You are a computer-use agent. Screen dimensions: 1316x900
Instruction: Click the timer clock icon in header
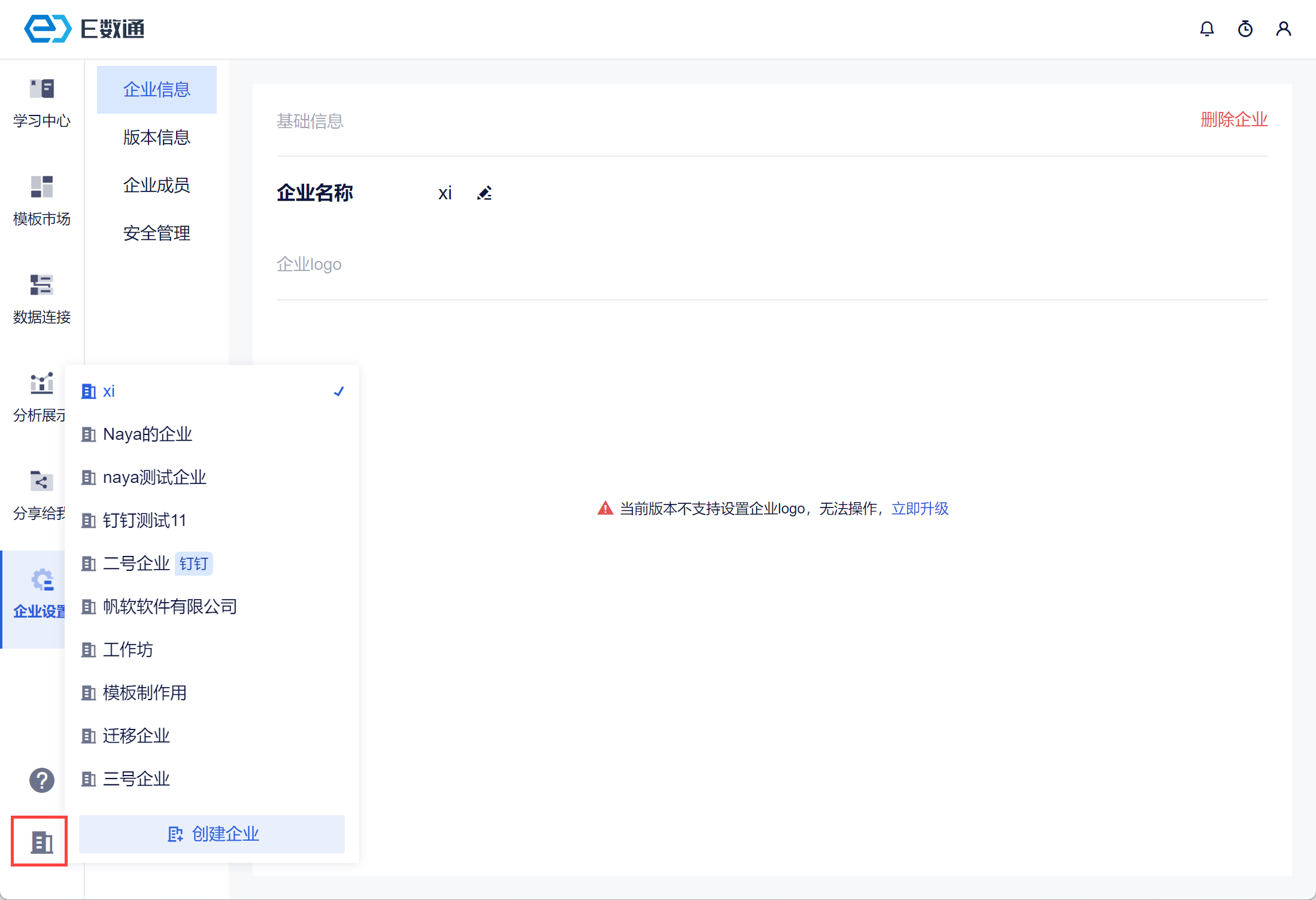[1245, 29]
